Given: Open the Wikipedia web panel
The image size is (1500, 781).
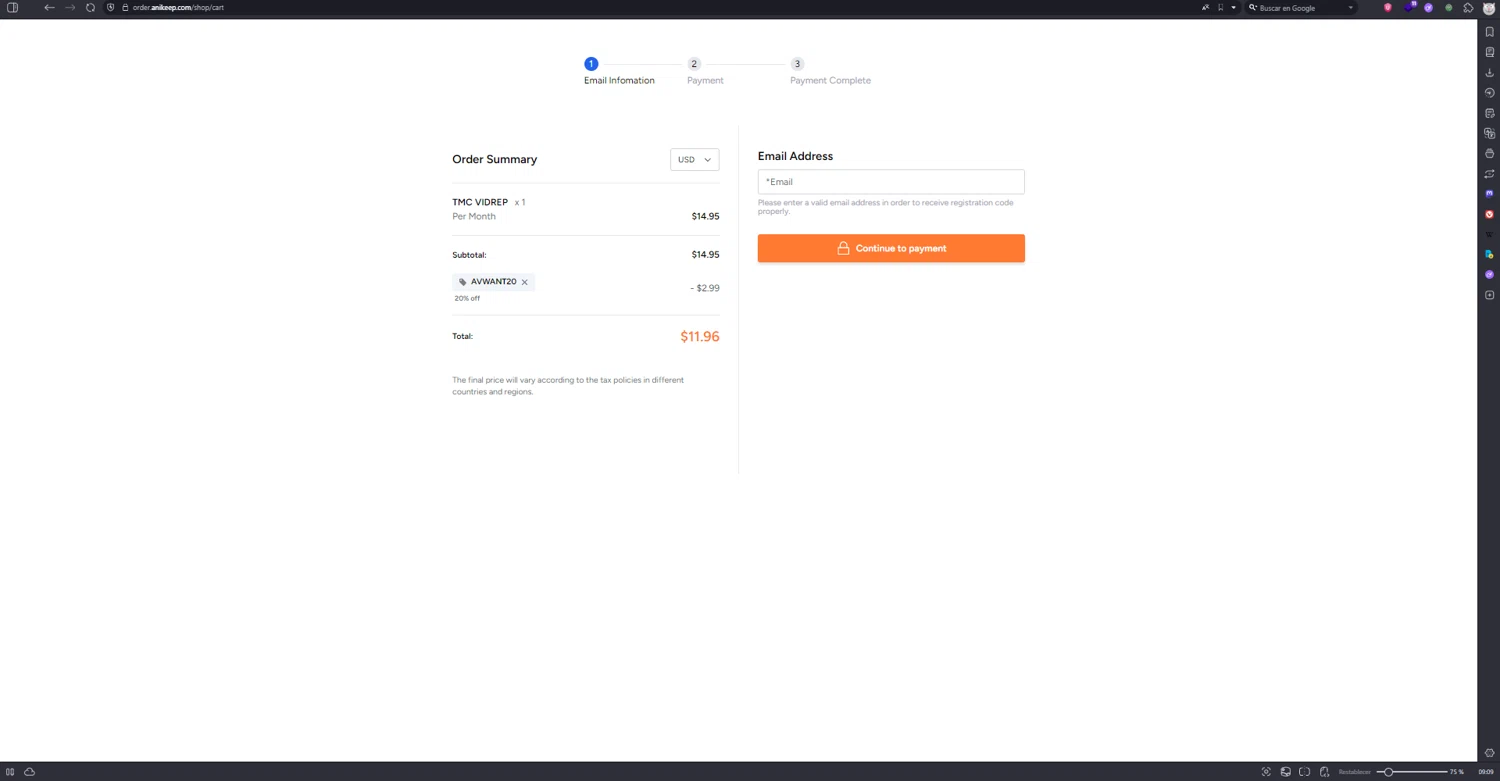Looking at the screenshot, I should (1489, 234).
